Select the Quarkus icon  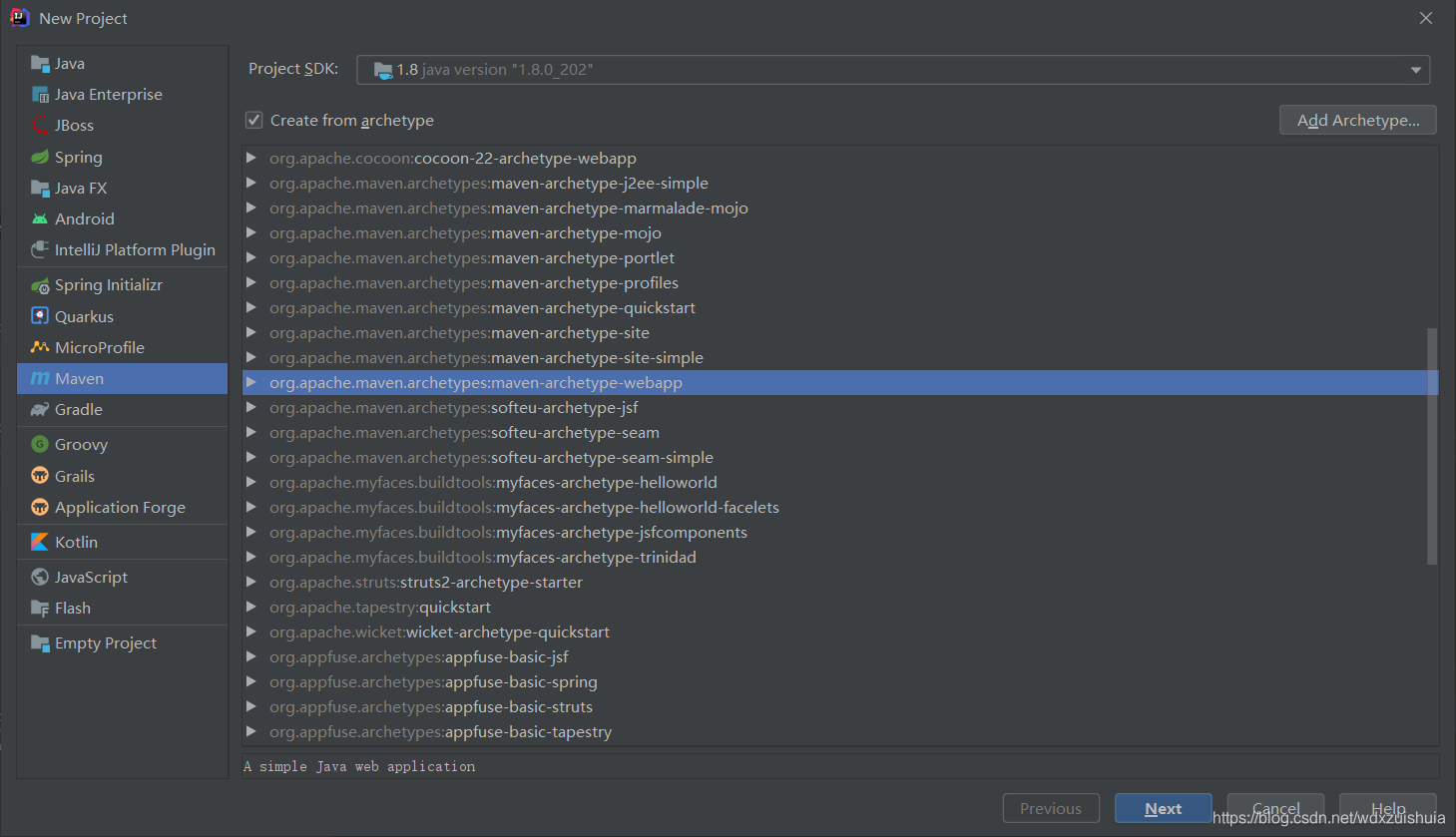(x=40, y=316)
